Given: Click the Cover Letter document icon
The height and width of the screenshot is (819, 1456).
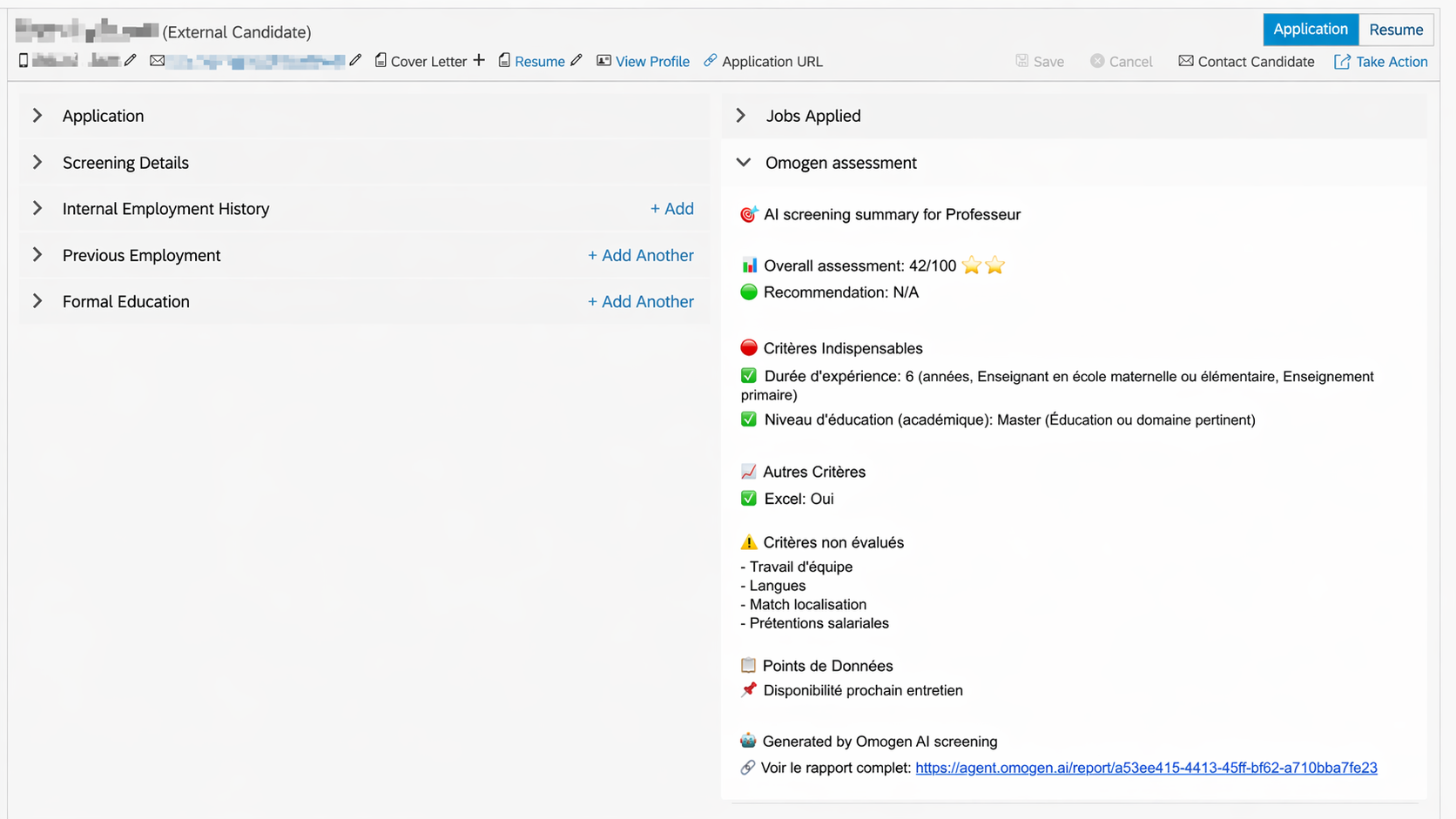Looking at the screenshot, I should pos(381,60).
